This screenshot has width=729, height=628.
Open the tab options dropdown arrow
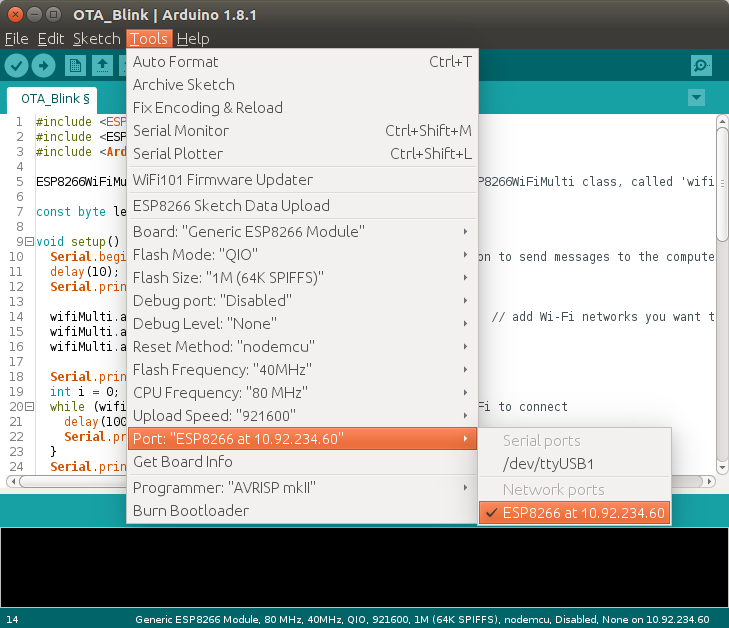(x=697, y=97)
